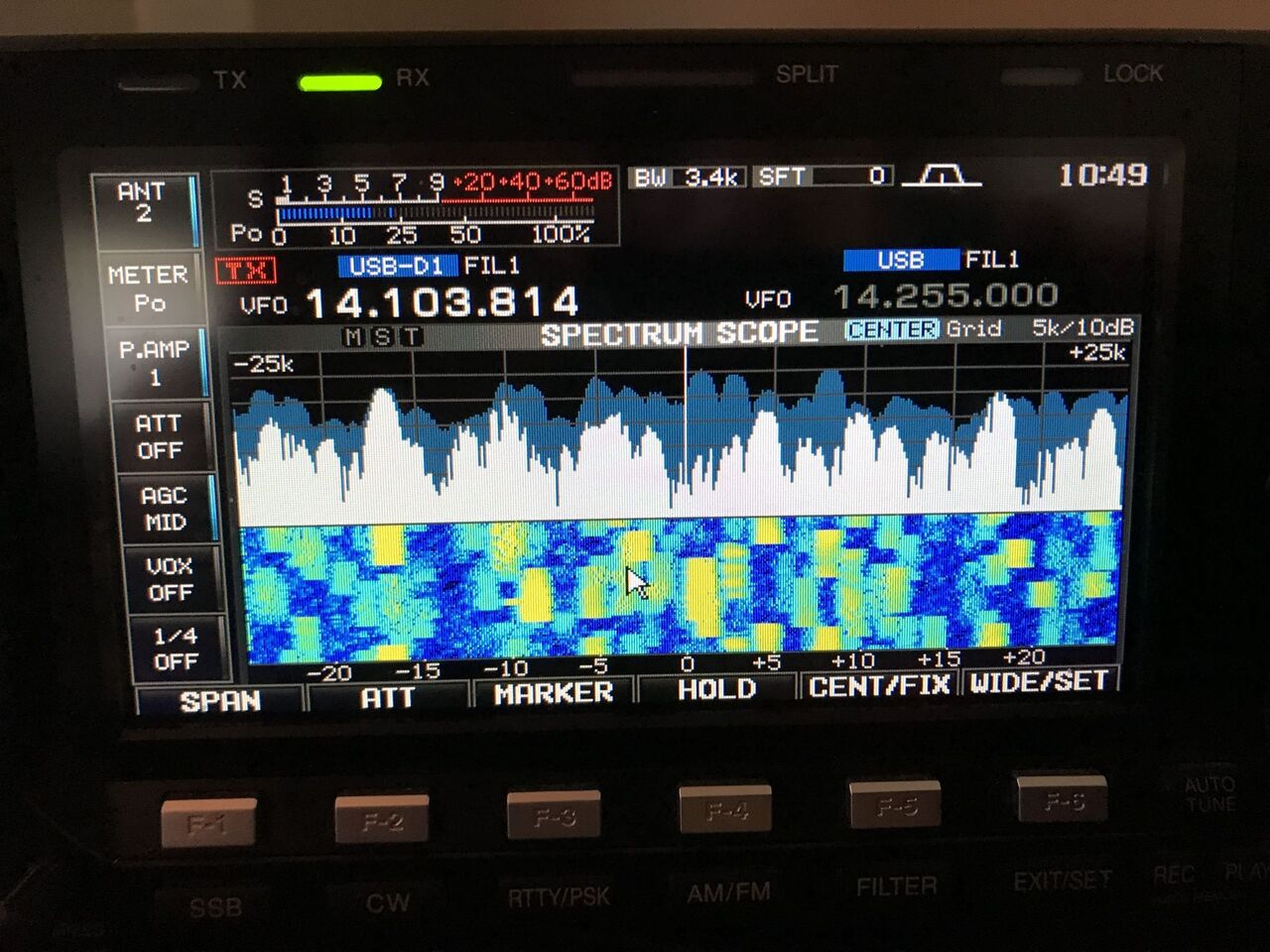1270x952 pixels.
Task: Switch CENT/FIX scope mode
Action: pos(880,685)
